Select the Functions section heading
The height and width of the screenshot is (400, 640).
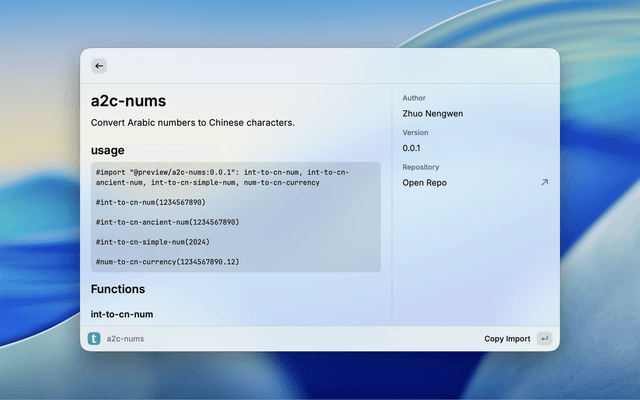tap(118, 289)
